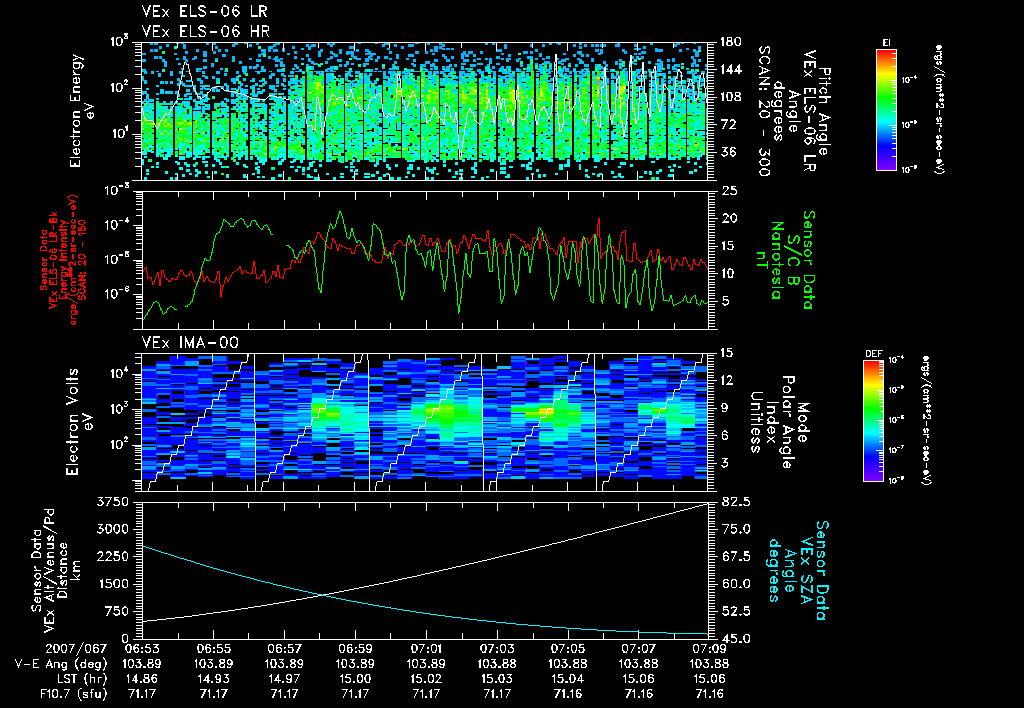Select the 'VEx ELS-06 LR' plot title
Image resolution: width=1024 pixels, height=708 pixels.
[x=204, y=12]
